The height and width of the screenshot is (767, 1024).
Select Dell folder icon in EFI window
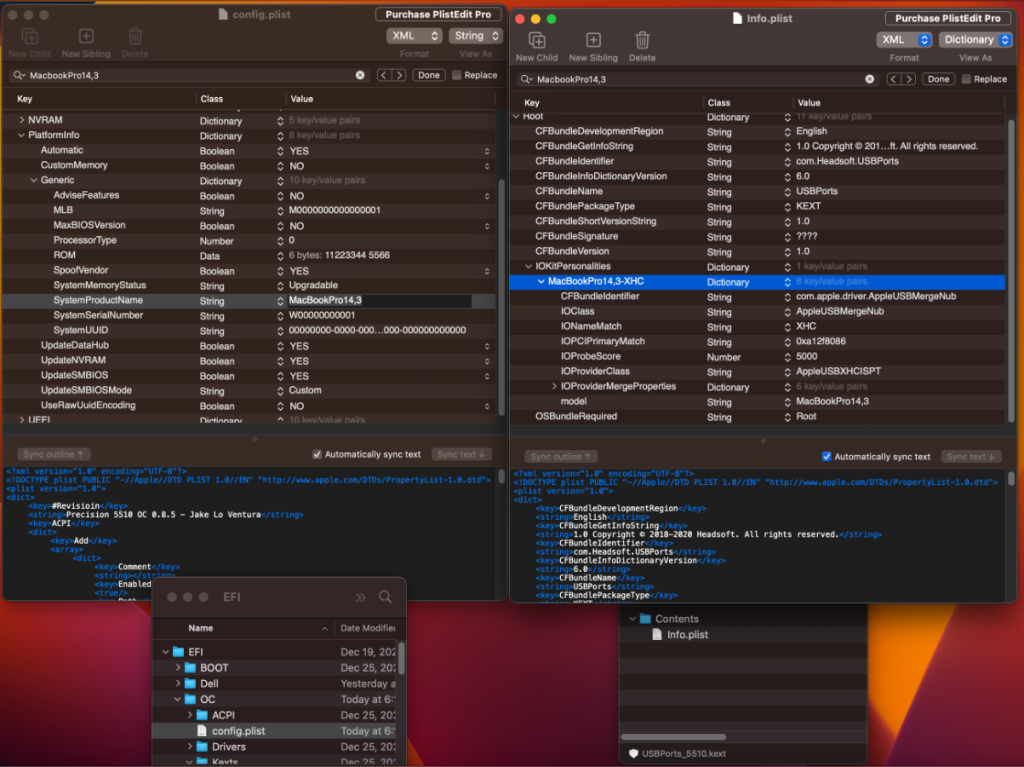(190, 683)
